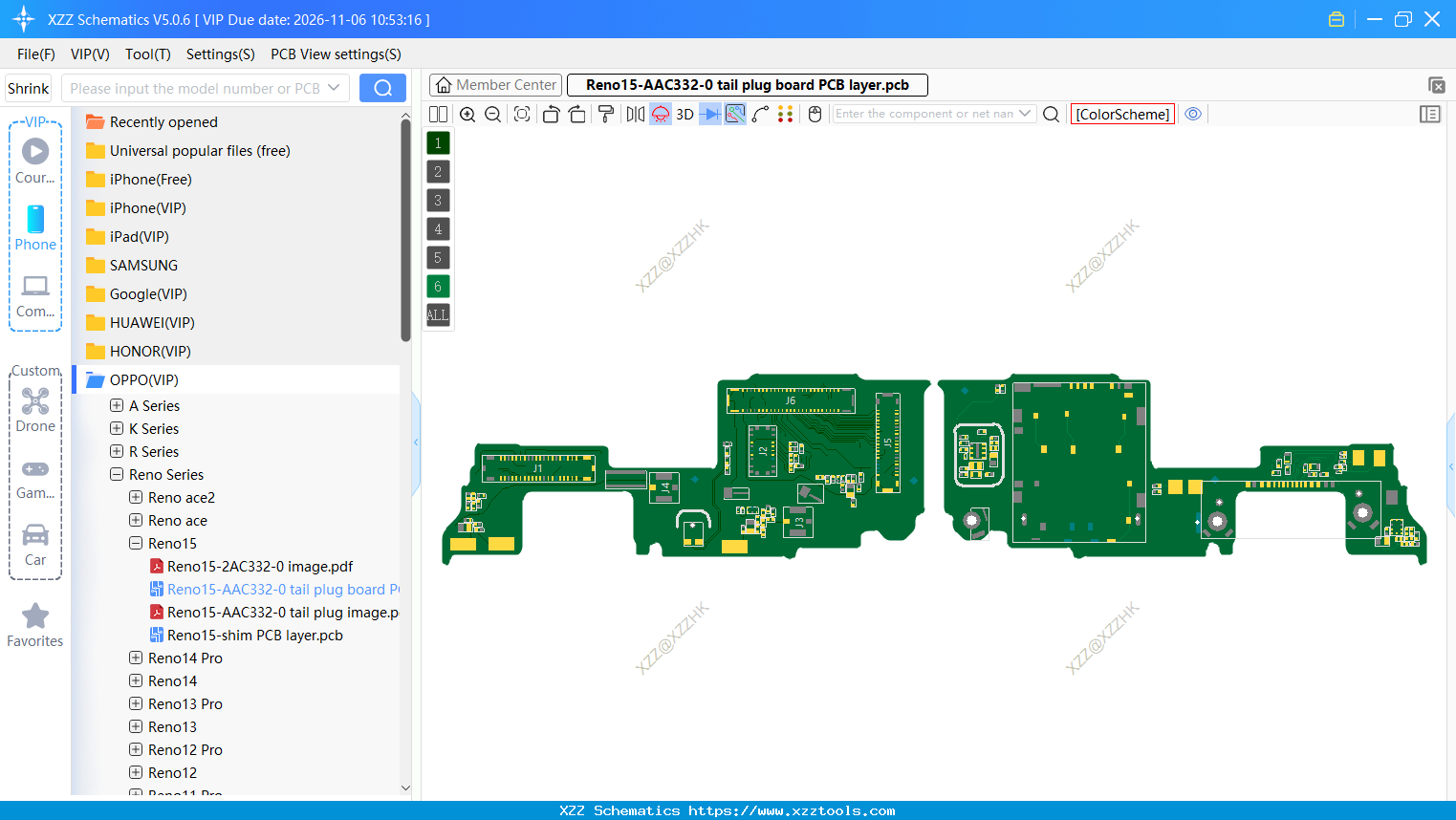
Task: Select layer 6 in the layer list
Action: click(x=437, y=286)
